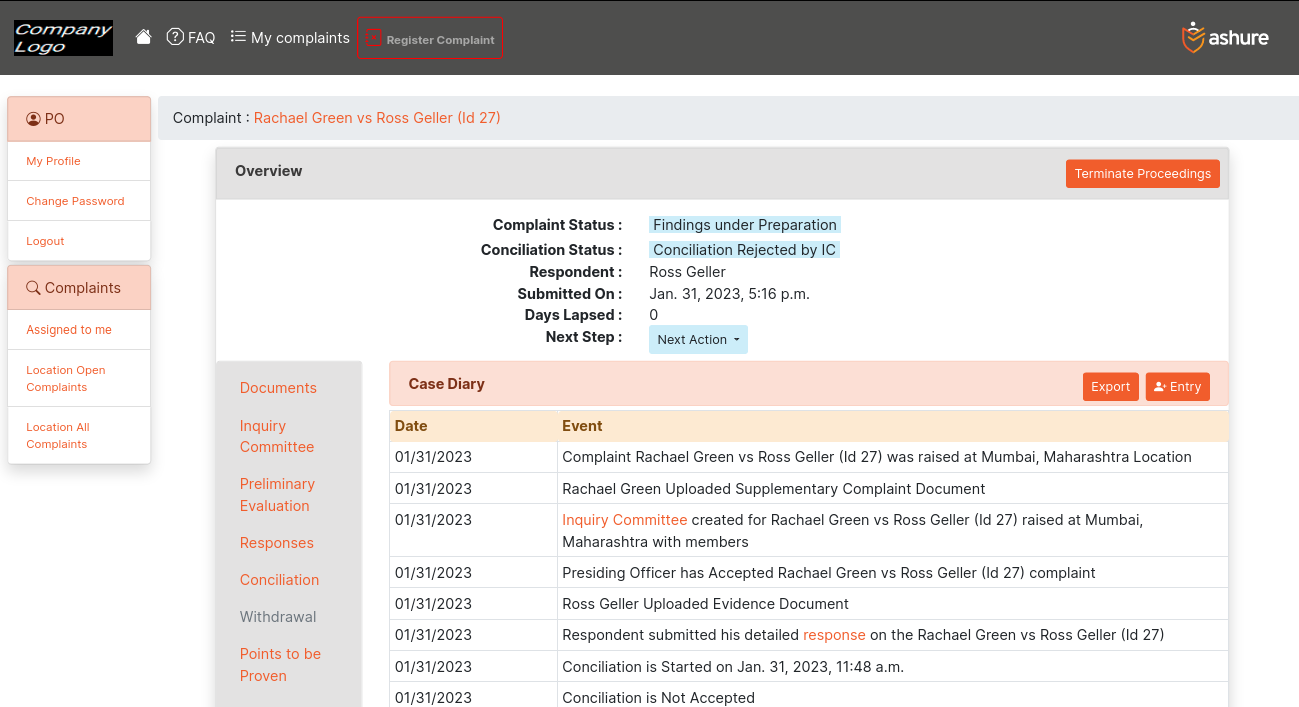Select respondent name Ross Geller in overview
1299x707 pixels.
[x=687, y=272]
